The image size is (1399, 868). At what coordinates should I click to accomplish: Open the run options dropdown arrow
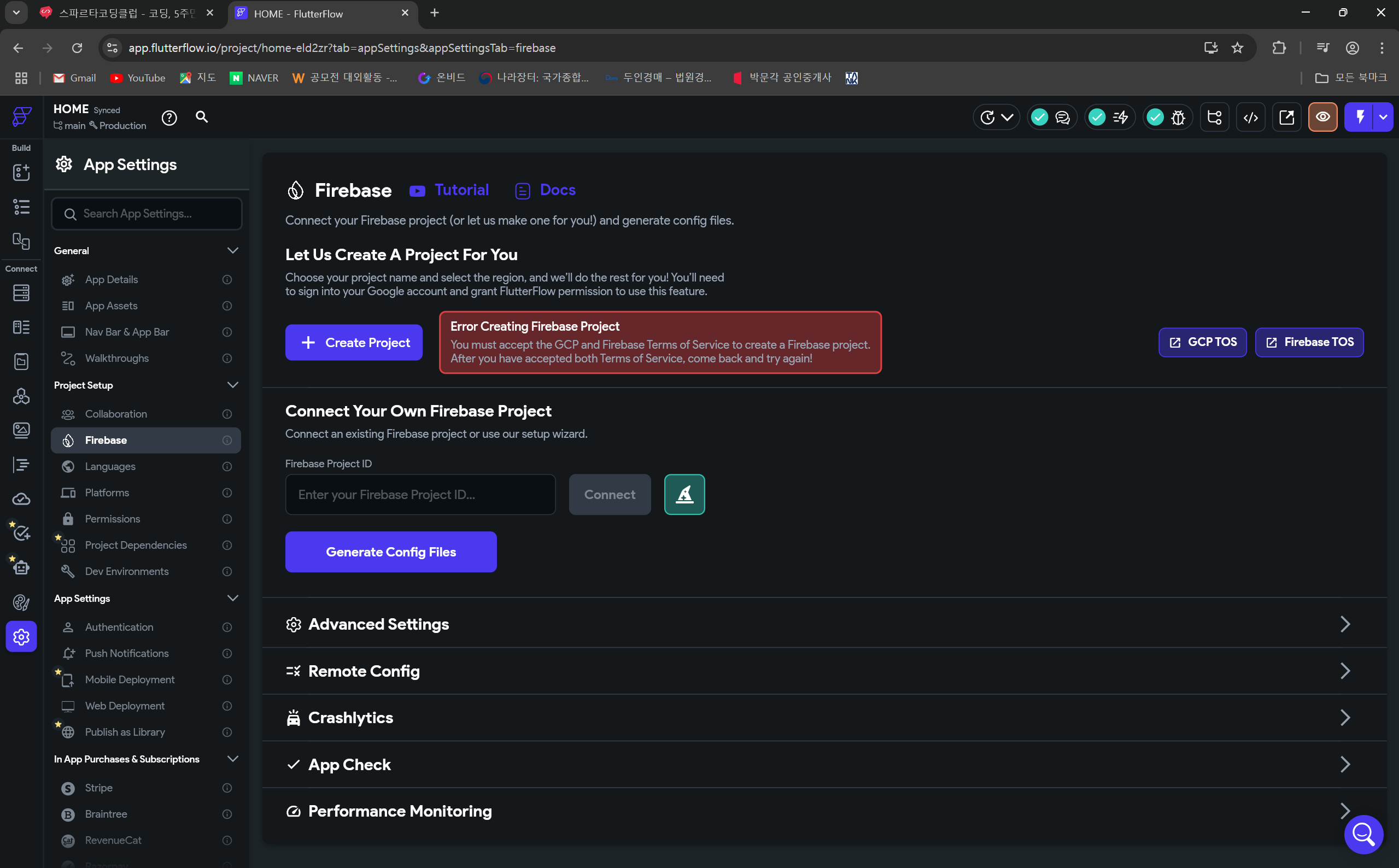1383,117
